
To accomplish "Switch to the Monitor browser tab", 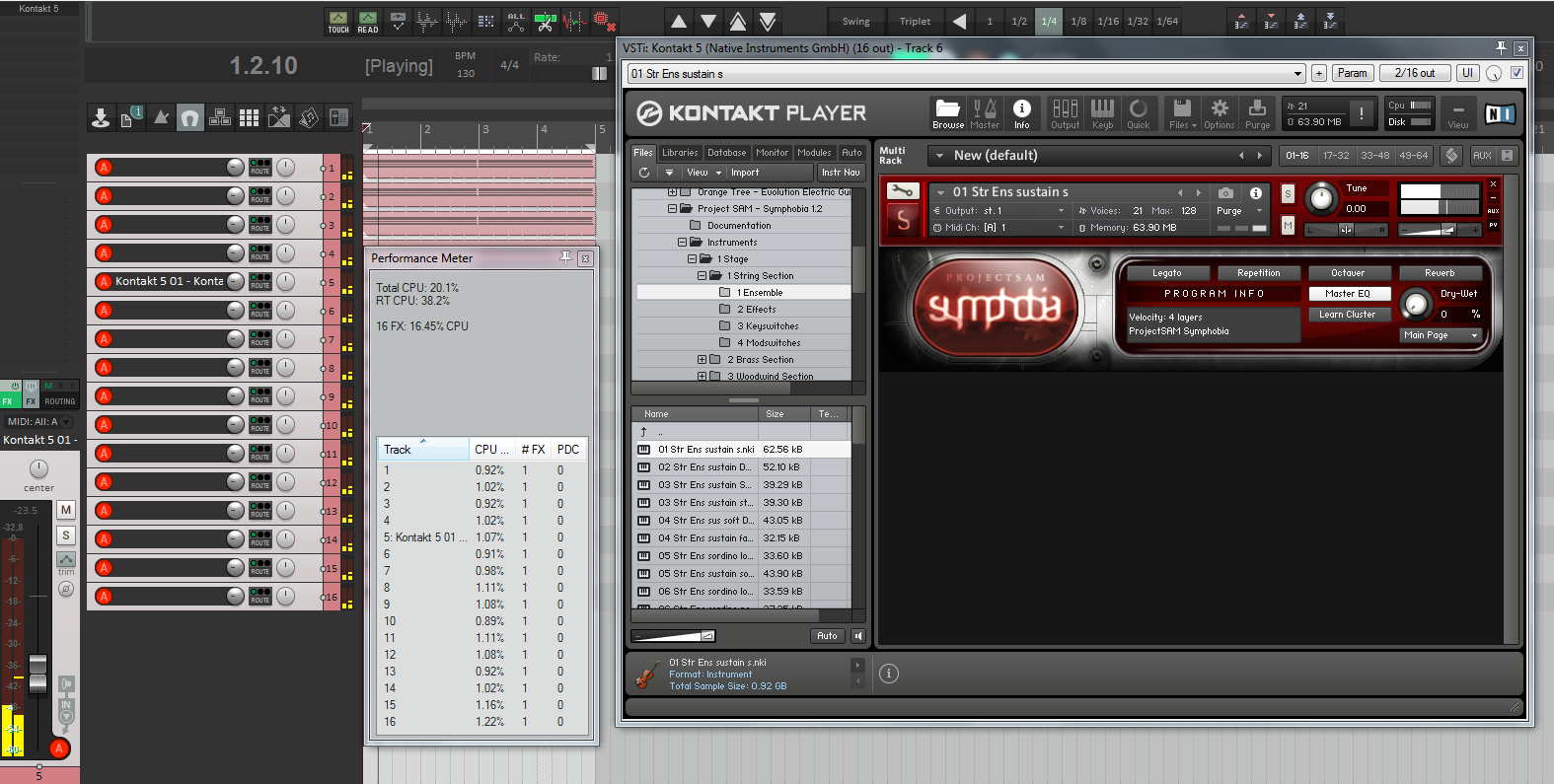I will (x=773, y=153).
